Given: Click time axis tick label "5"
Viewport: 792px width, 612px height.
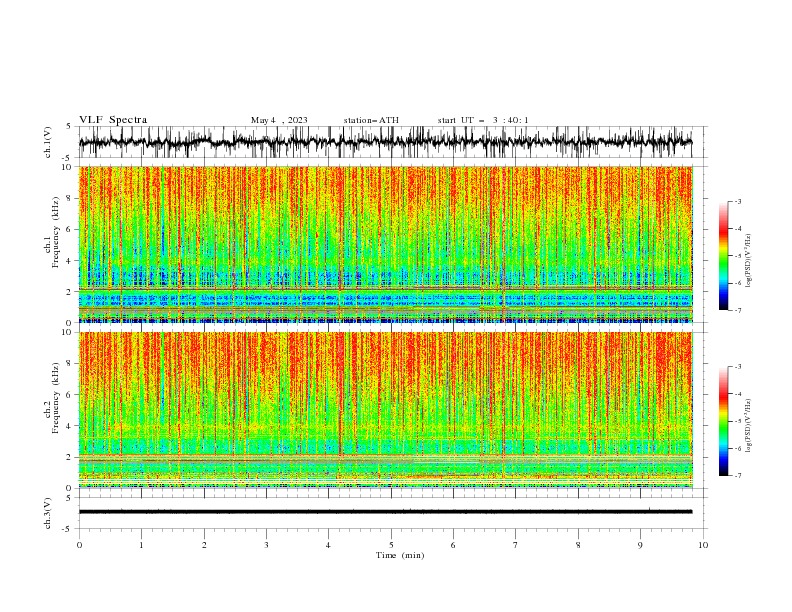Looking at the screenshot, I should click(x=391, y=545).
